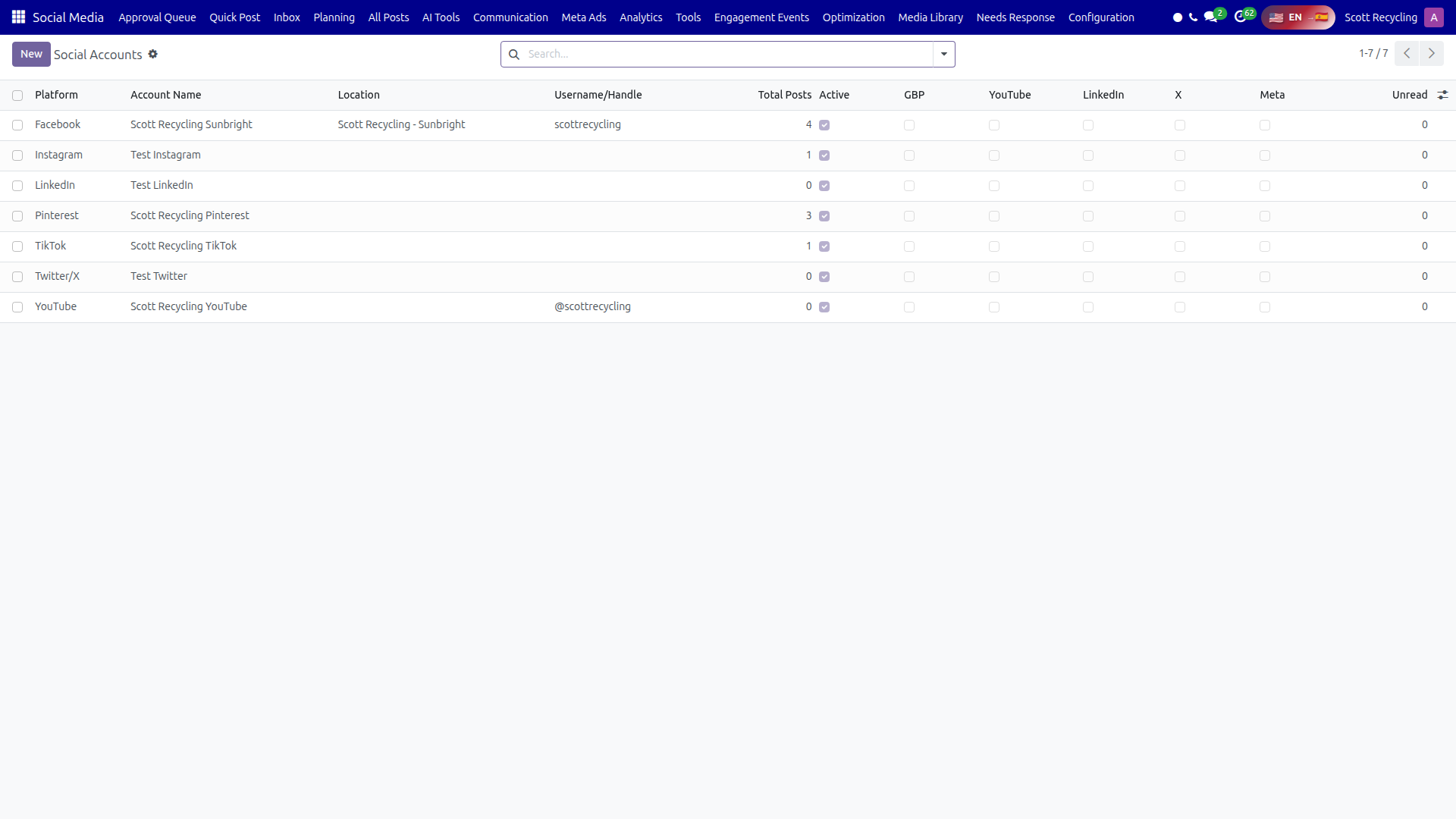Open AI Tools menu

coord(441,17)
